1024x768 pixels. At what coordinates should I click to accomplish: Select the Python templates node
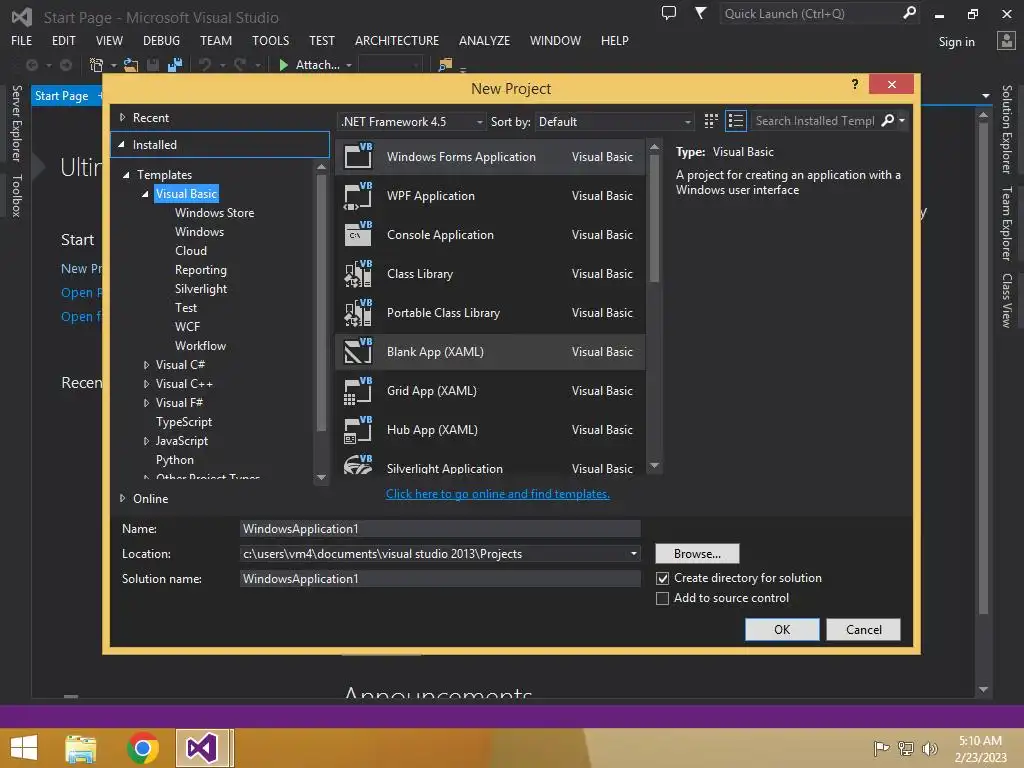point(174,460)
